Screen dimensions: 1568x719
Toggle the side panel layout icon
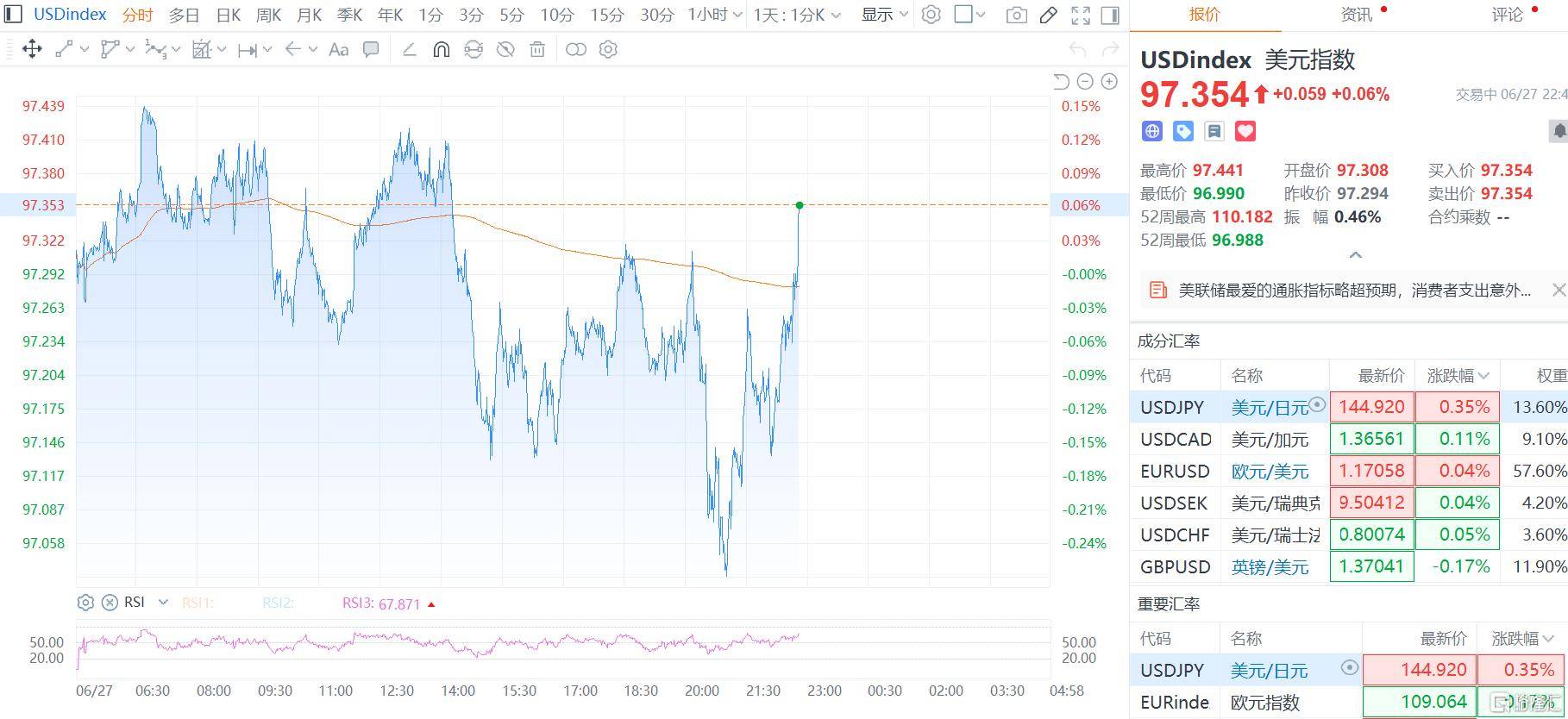pyautogui.click(x=1111, y=15)
